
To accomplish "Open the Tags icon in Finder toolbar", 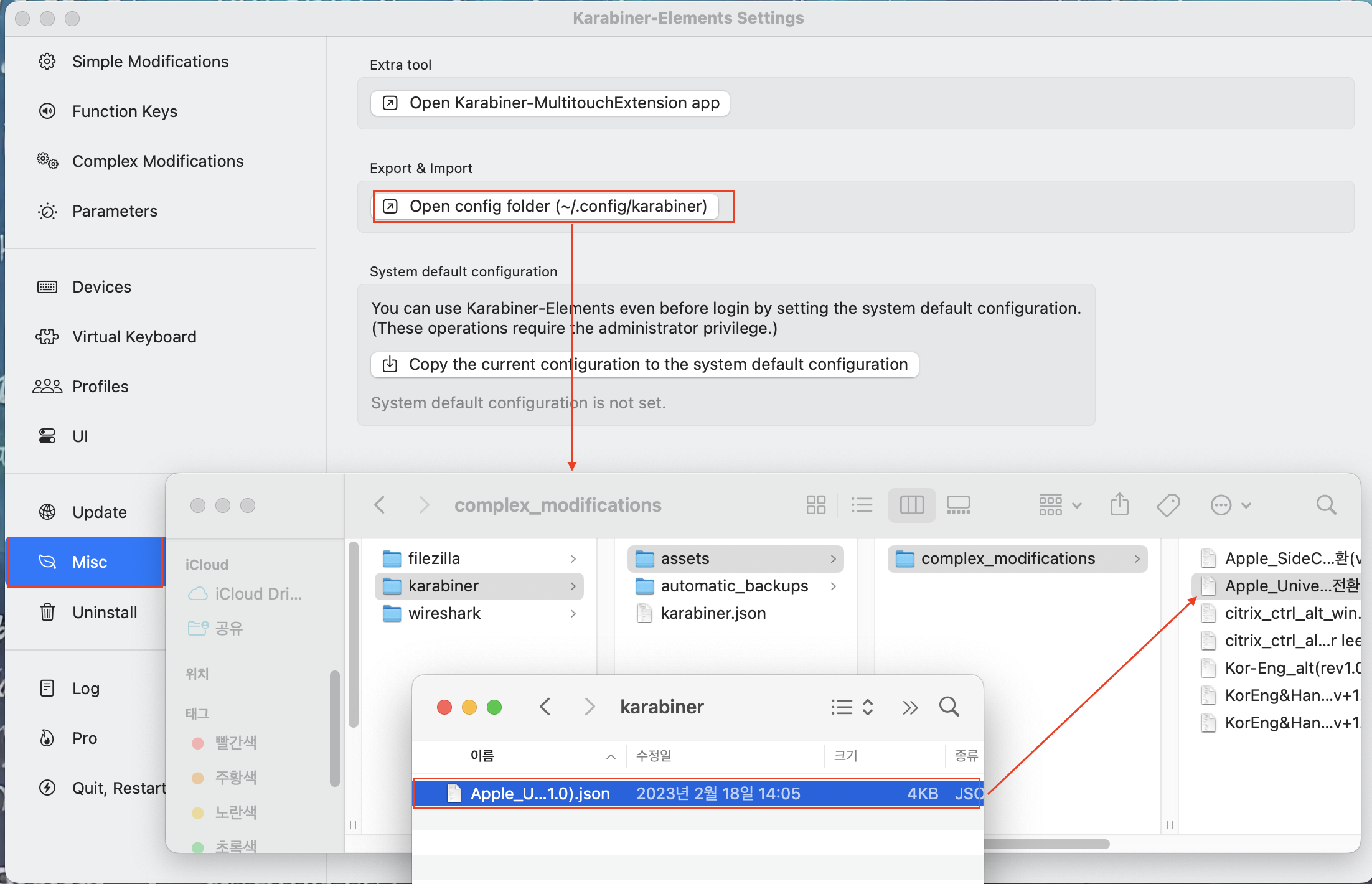I will (1168, 505).
